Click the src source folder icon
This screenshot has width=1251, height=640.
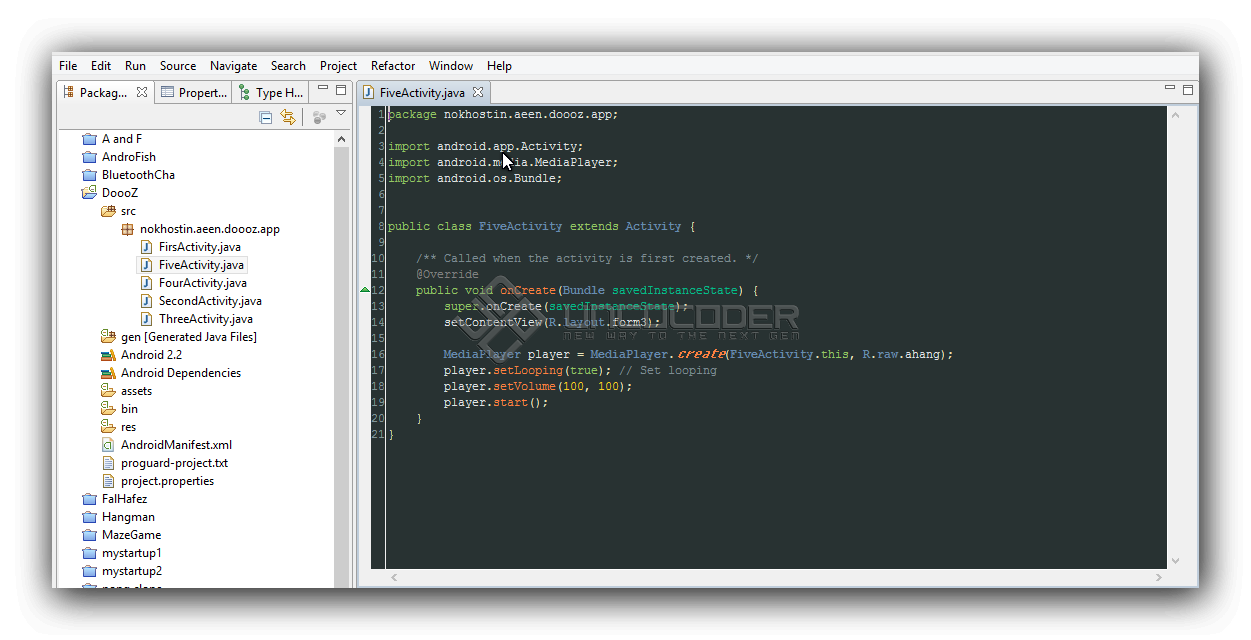[x=108, y=211]
